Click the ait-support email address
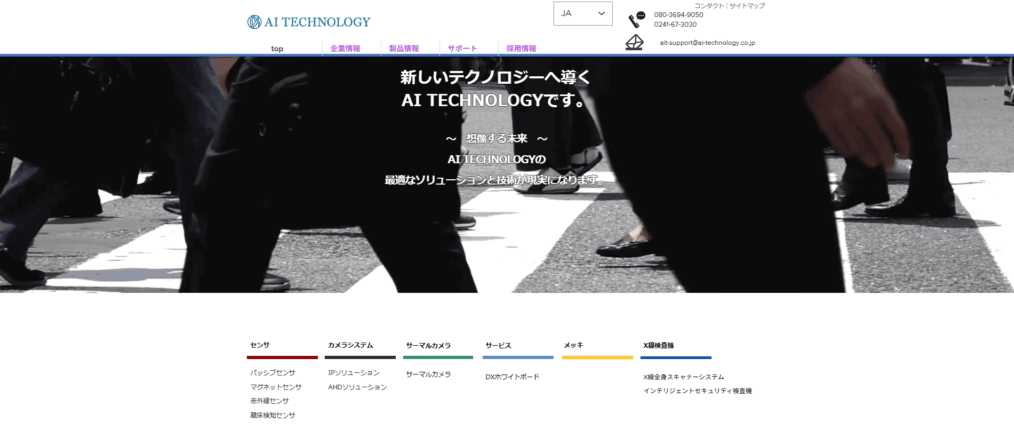The height and width of the screenshot is (440, 1014). click(x=707, y=43)
